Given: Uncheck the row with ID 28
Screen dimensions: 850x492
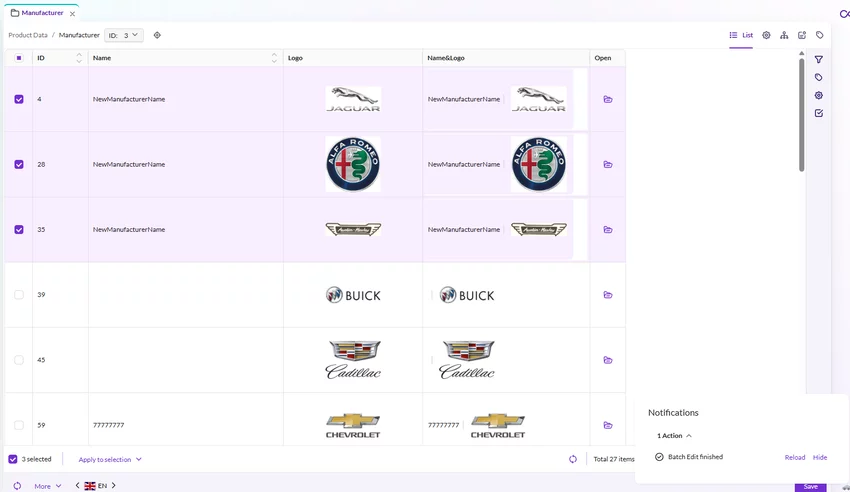Looking at the screenshot, I should pos(19,164).
